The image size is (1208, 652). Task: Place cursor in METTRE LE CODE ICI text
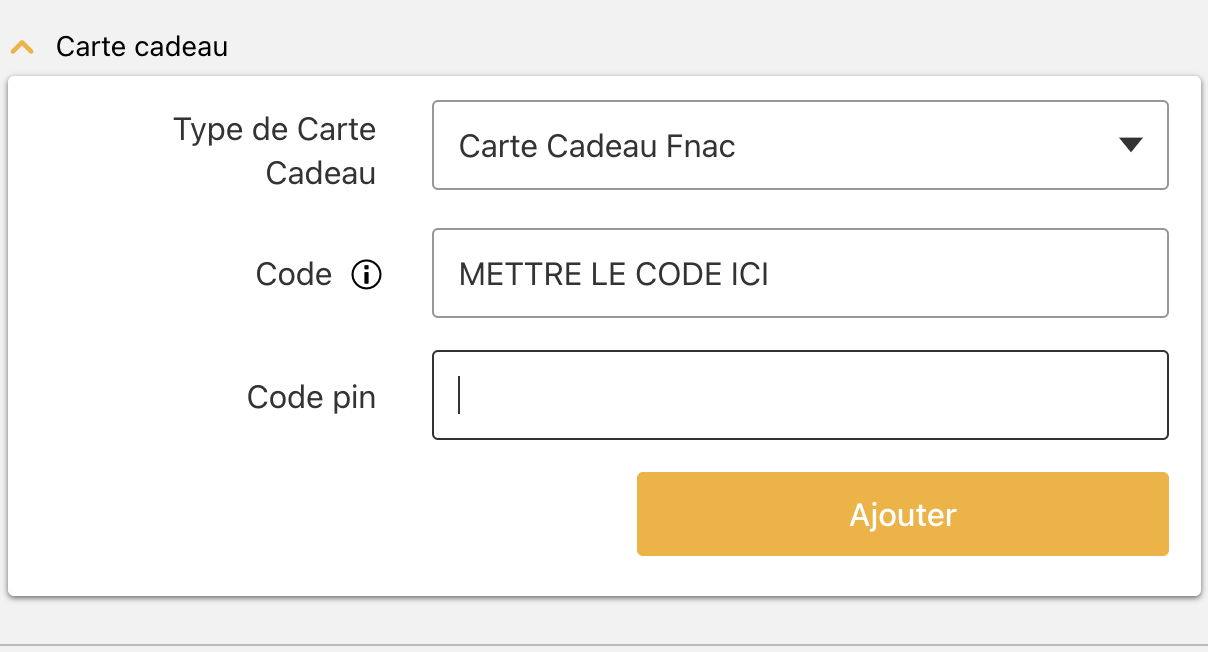point(614,274)
